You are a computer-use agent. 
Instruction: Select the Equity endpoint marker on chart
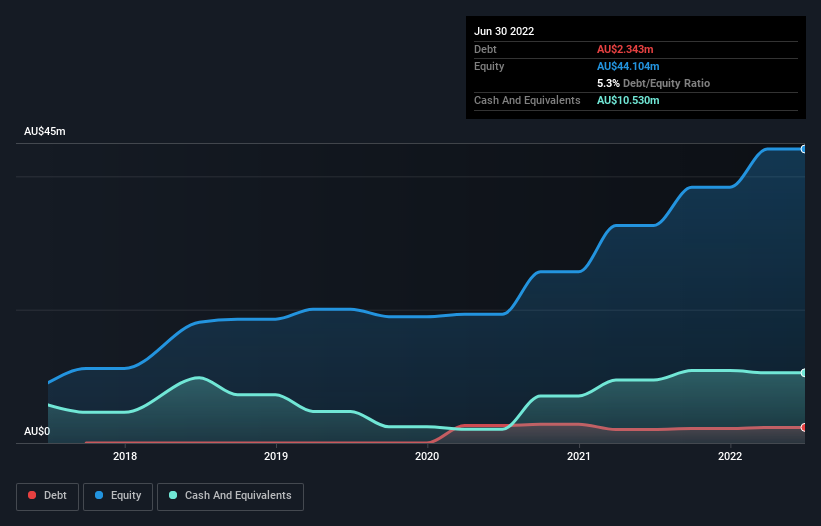tap(803, 149)
